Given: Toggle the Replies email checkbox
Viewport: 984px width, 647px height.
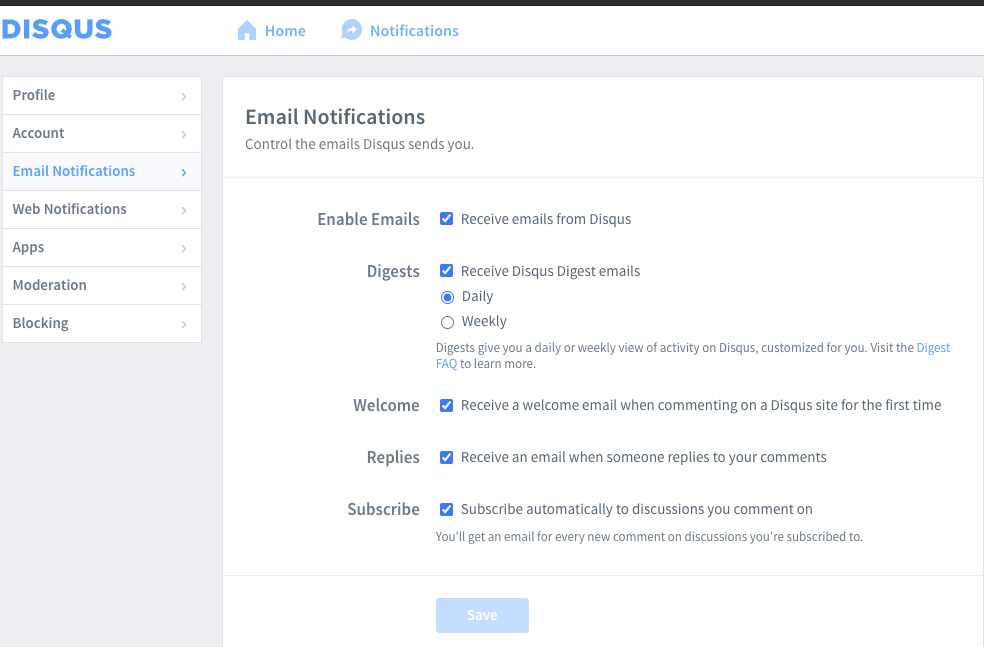Looking at the screenshot, I should coord(447,457).
